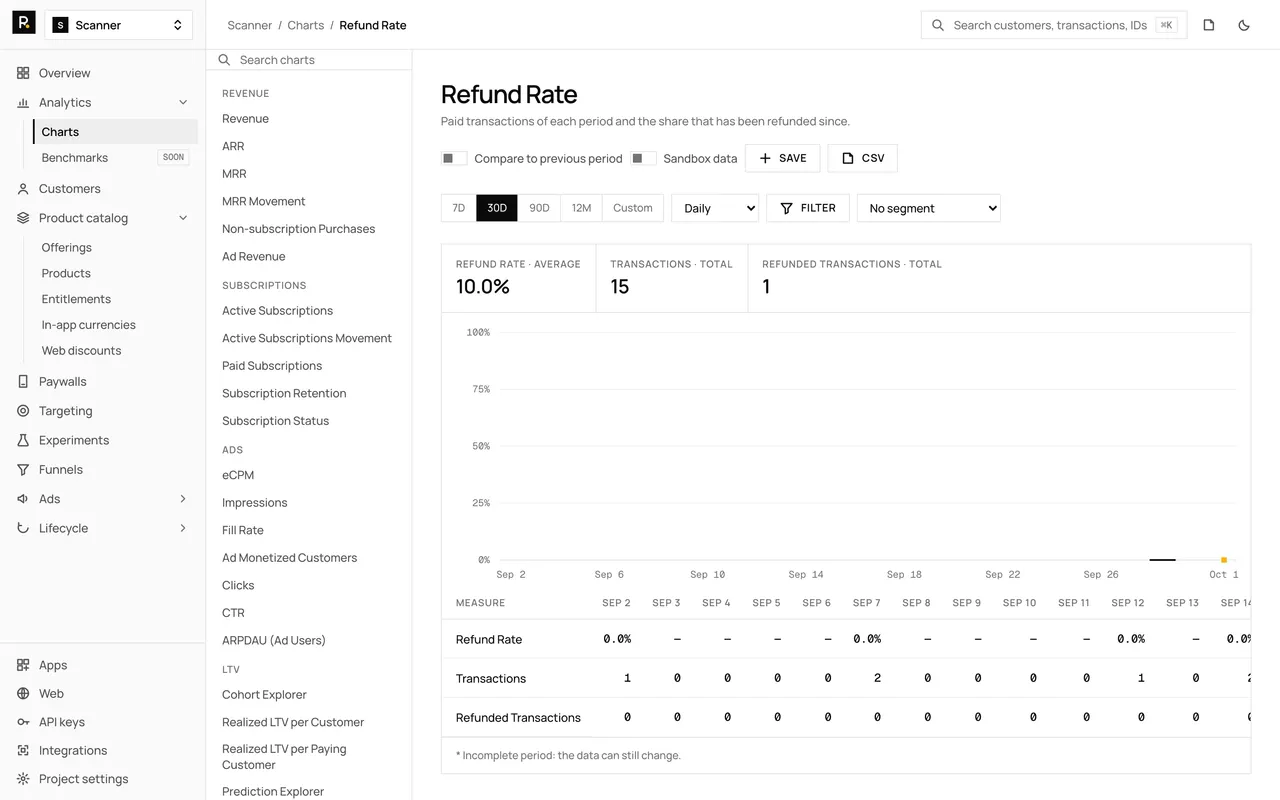This screenshot has width=1280, height=800.
Task: Click the Project settings gear icon
Action: click(x=23, y=779)
